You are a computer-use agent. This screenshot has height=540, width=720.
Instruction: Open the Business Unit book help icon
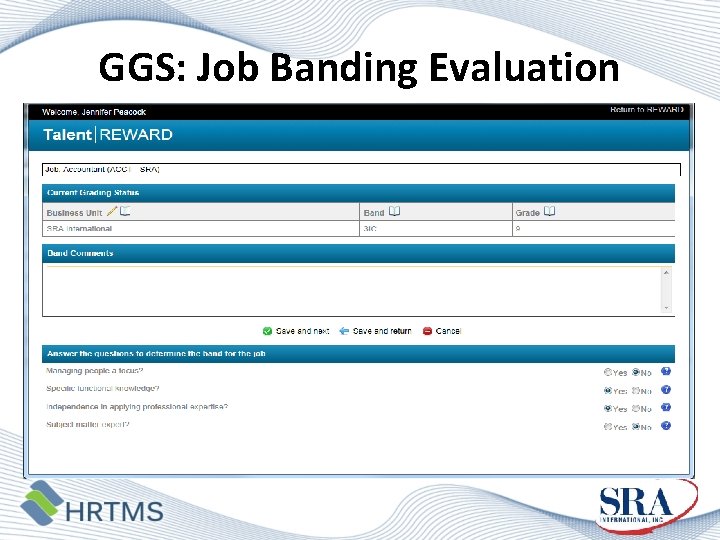(x=125, y=211)
